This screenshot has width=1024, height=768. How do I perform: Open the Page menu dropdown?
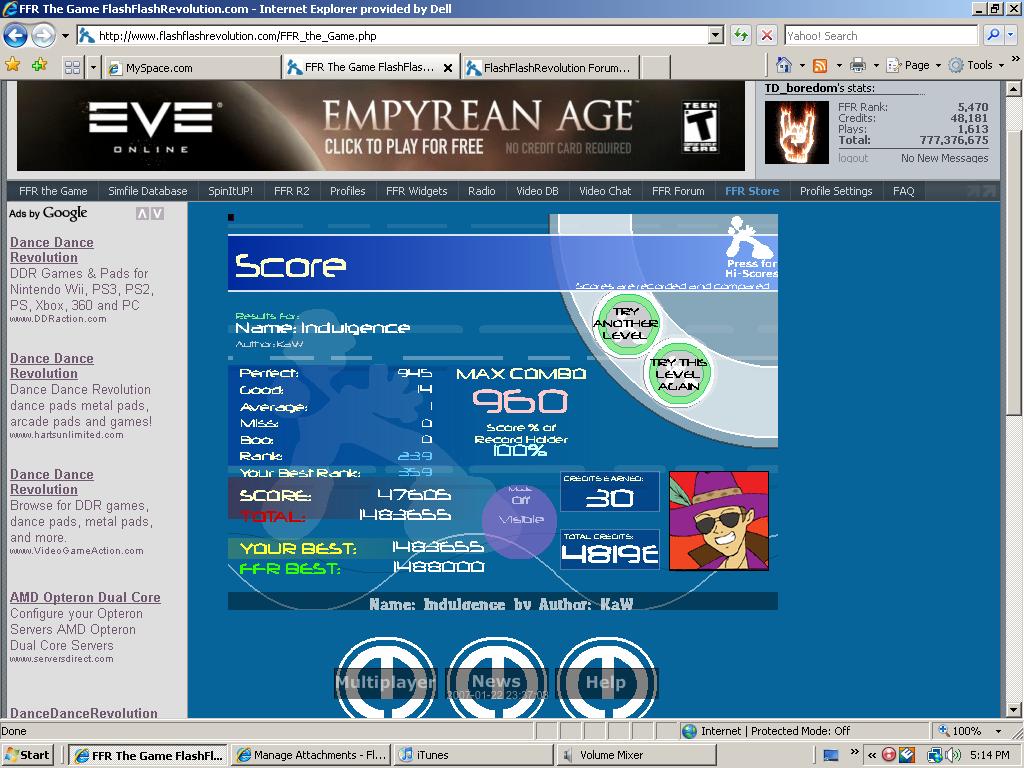point(914,65)
